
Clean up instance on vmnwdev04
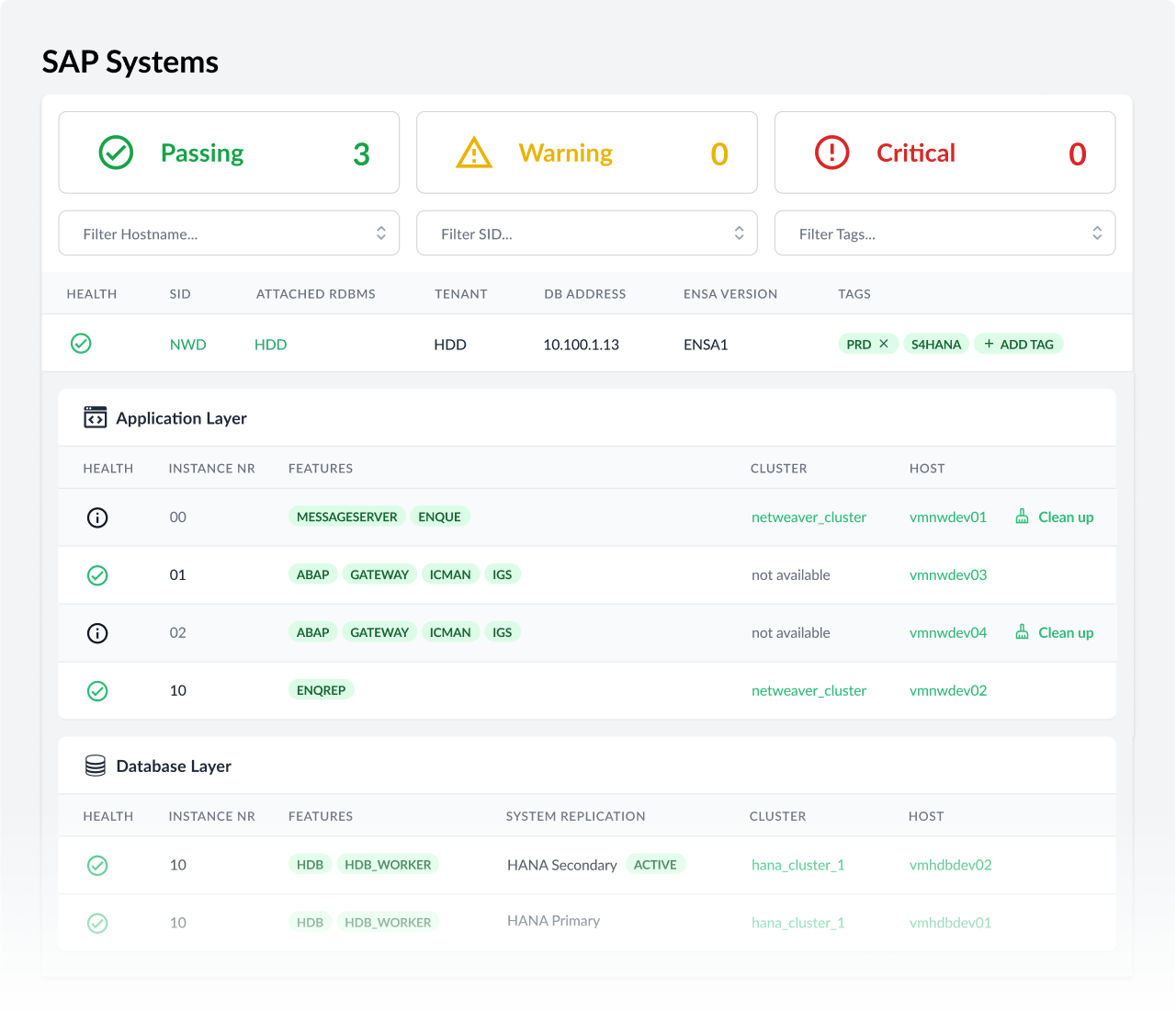click(1055, 632)
